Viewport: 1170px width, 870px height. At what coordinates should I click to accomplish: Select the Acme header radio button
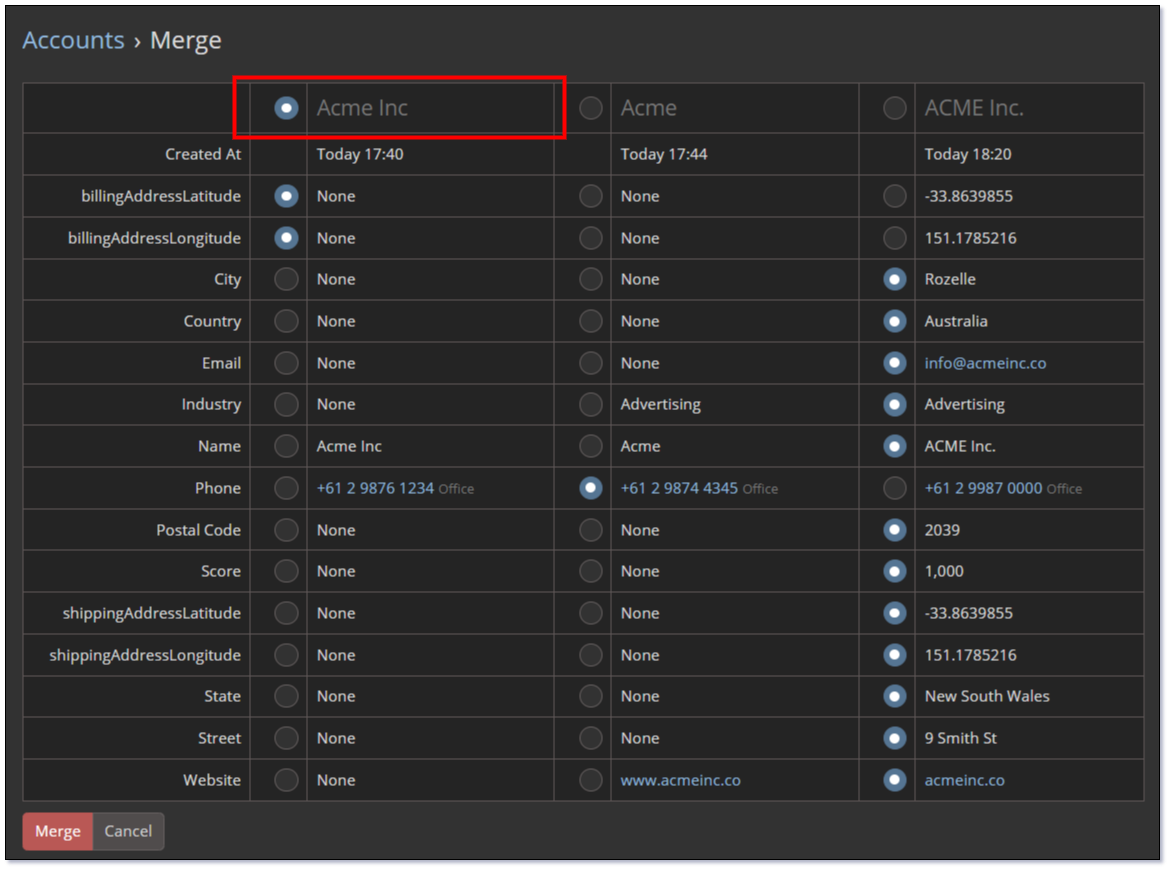pyautogui.click(x=590, y=108)
